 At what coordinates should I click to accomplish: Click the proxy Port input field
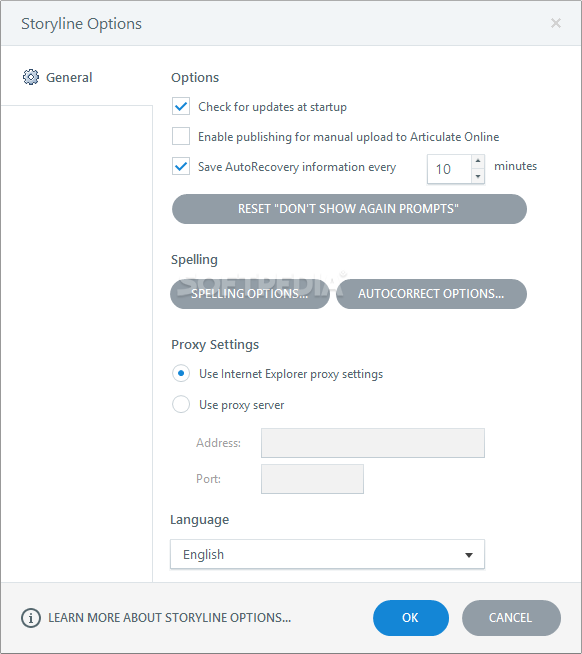point(312,479)
